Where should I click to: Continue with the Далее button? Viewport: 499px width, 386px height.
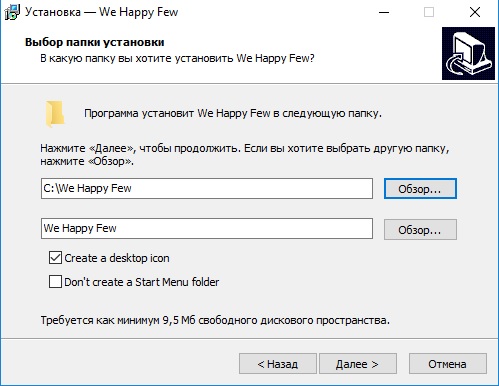pyautogui.click(x=358, y=364)
